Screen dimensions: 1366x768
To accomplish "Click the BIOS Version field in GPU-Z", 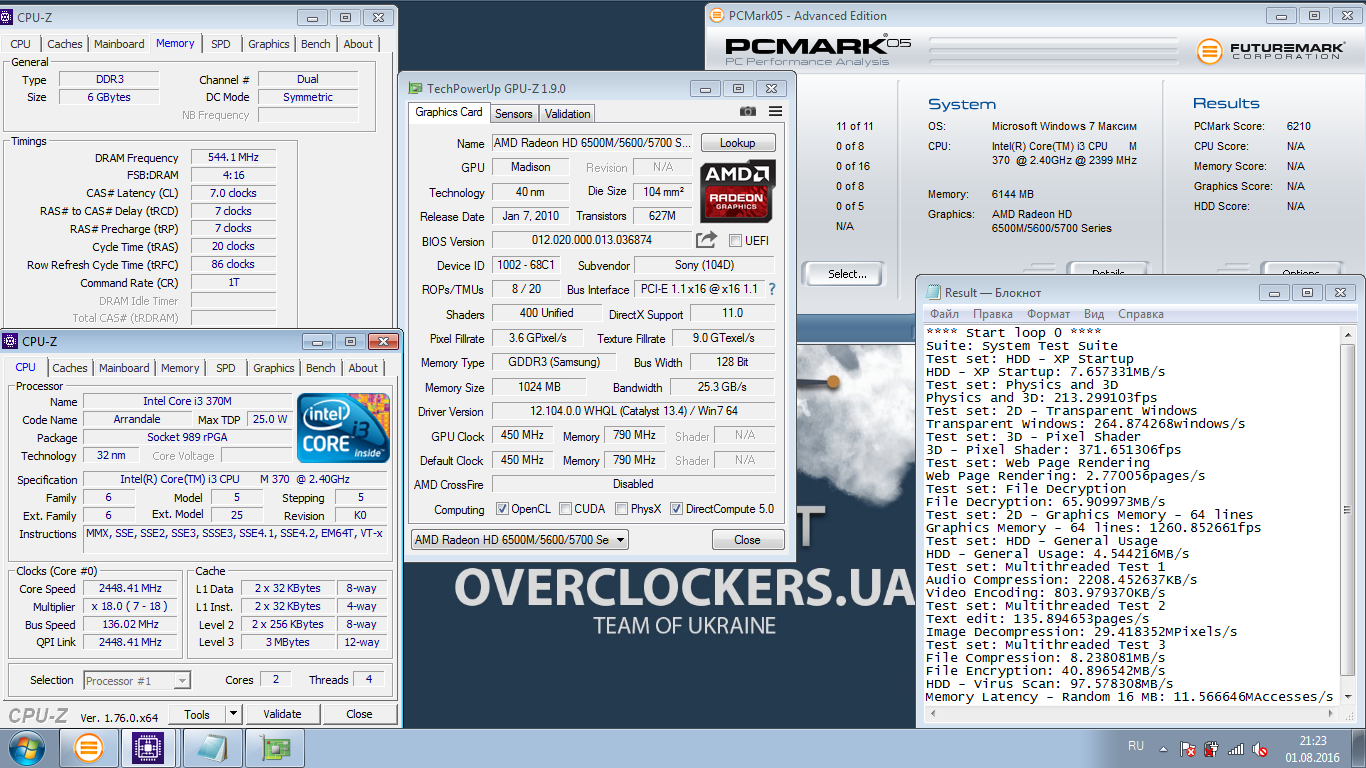I will pos(591,241).
